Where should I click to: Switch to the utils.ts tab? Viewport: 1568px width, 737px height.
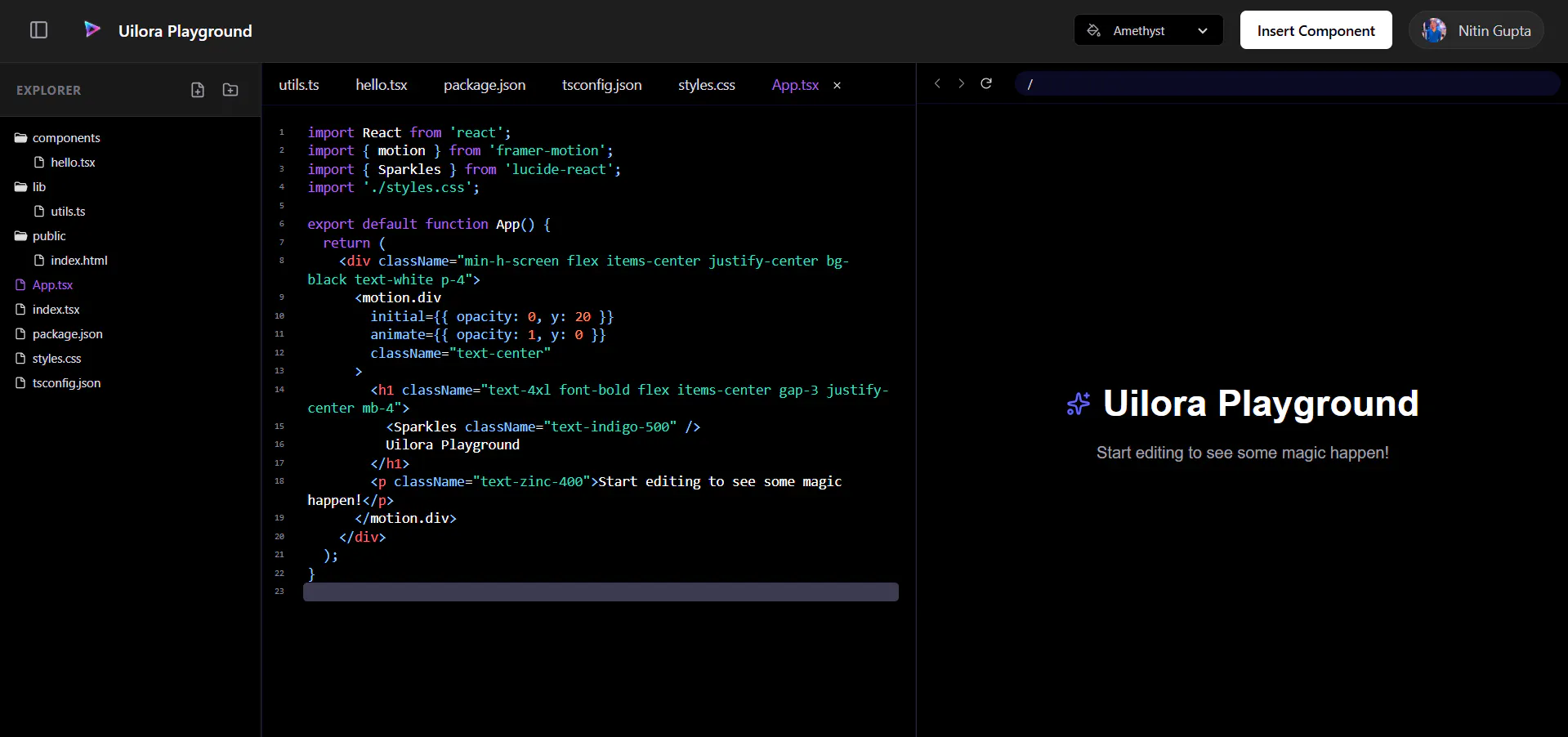pyautogui.click(x=299, y=85)
